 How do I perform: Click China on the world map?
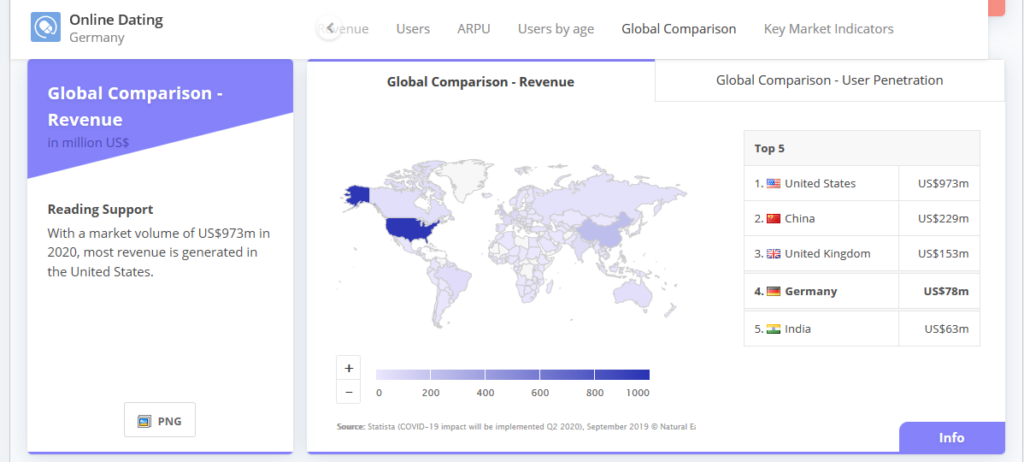pyautogui.click(x=601, y=232)
